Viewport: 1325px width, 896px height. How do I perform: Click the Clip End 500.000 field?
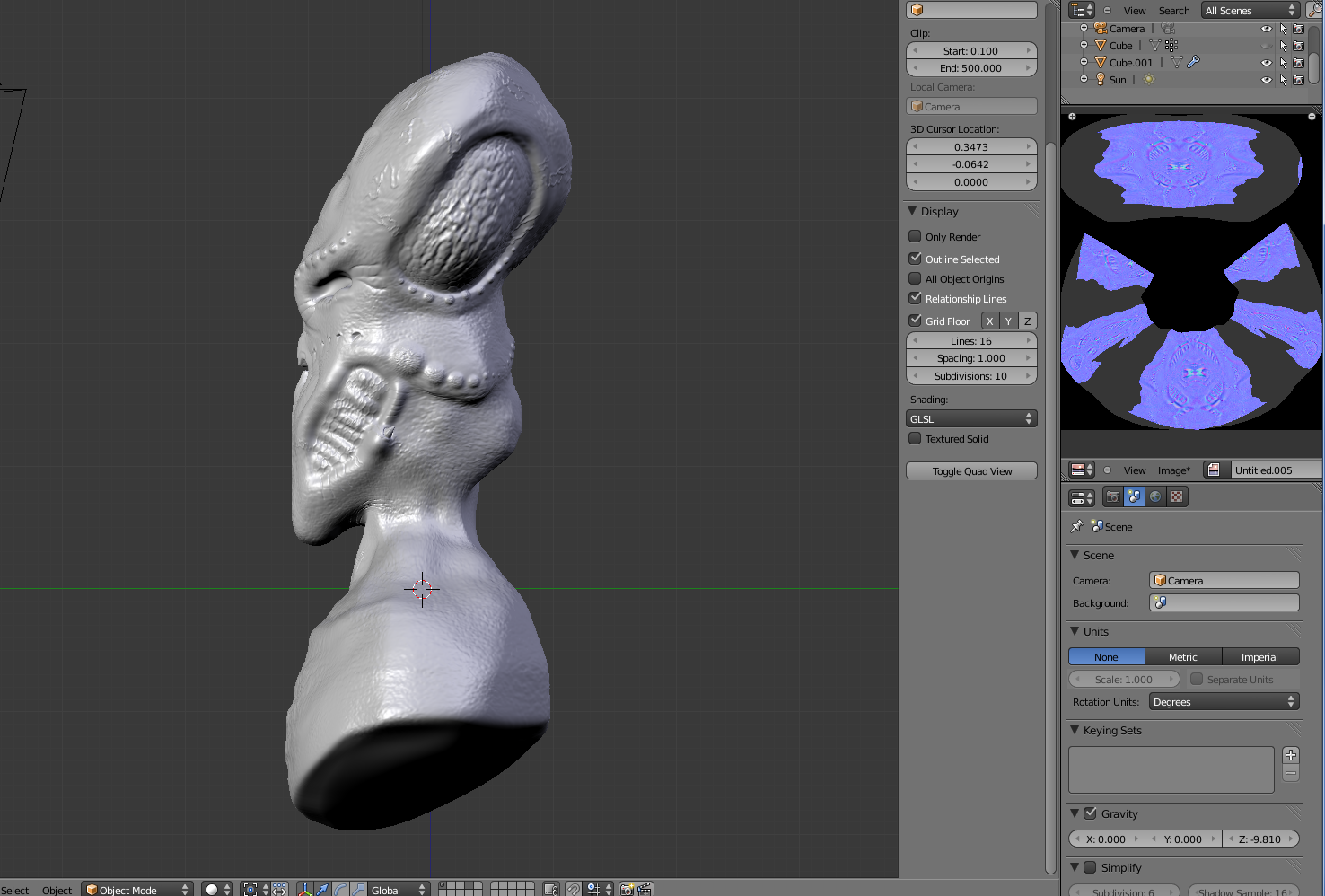coord(971,67)
